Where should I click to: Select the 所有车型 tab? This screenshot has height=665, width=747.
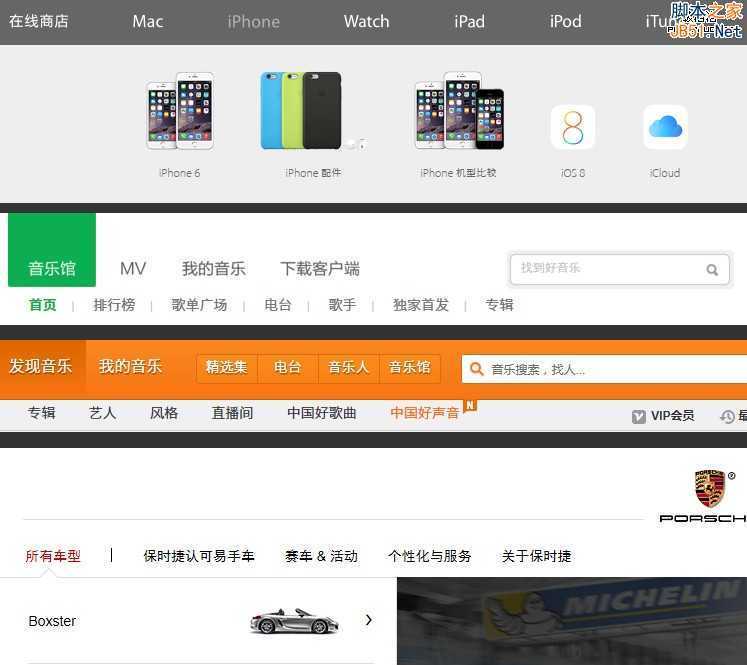53,556
